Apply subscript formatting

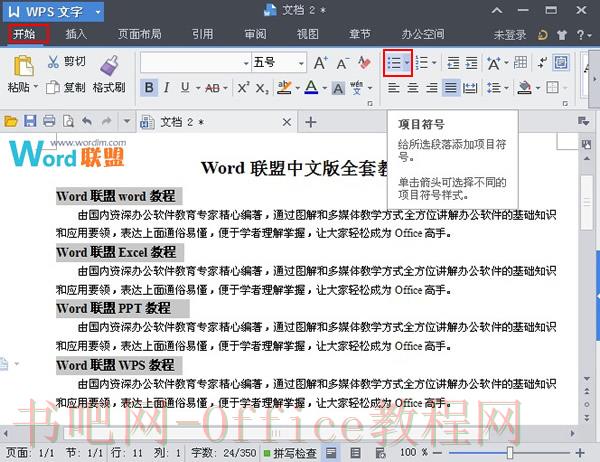point(262,88)
